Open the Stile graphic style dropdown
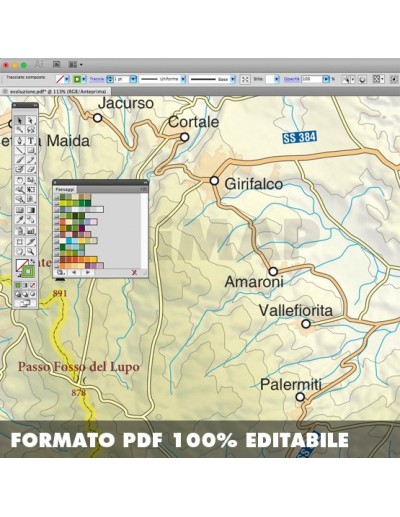The height and width of the screenshot is (517, 400). coord(277,79)
